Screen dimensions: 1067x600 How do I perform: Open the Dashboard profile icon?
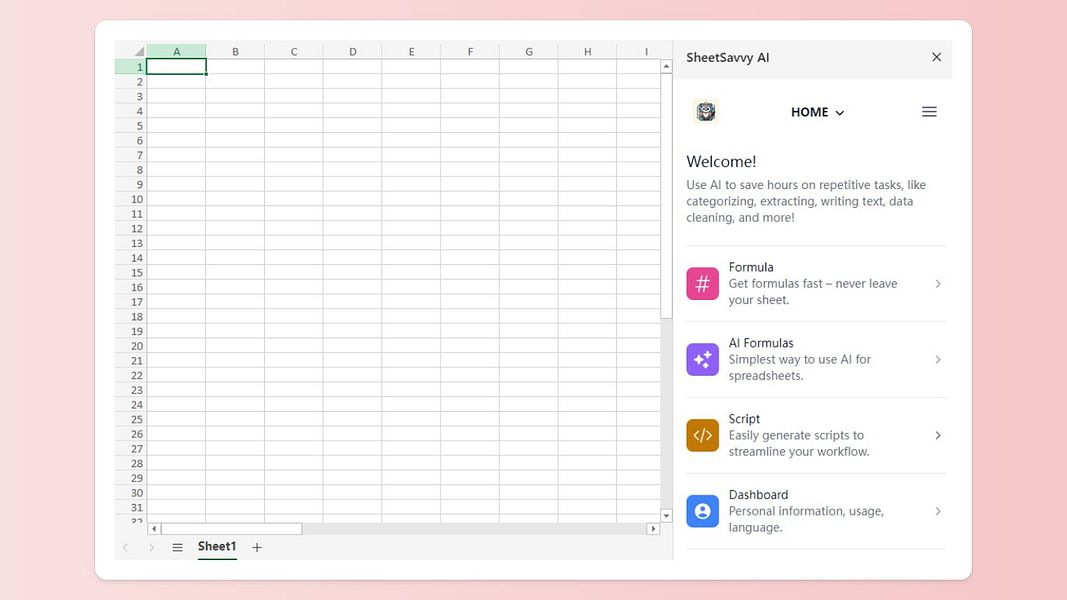coord(701,511)
